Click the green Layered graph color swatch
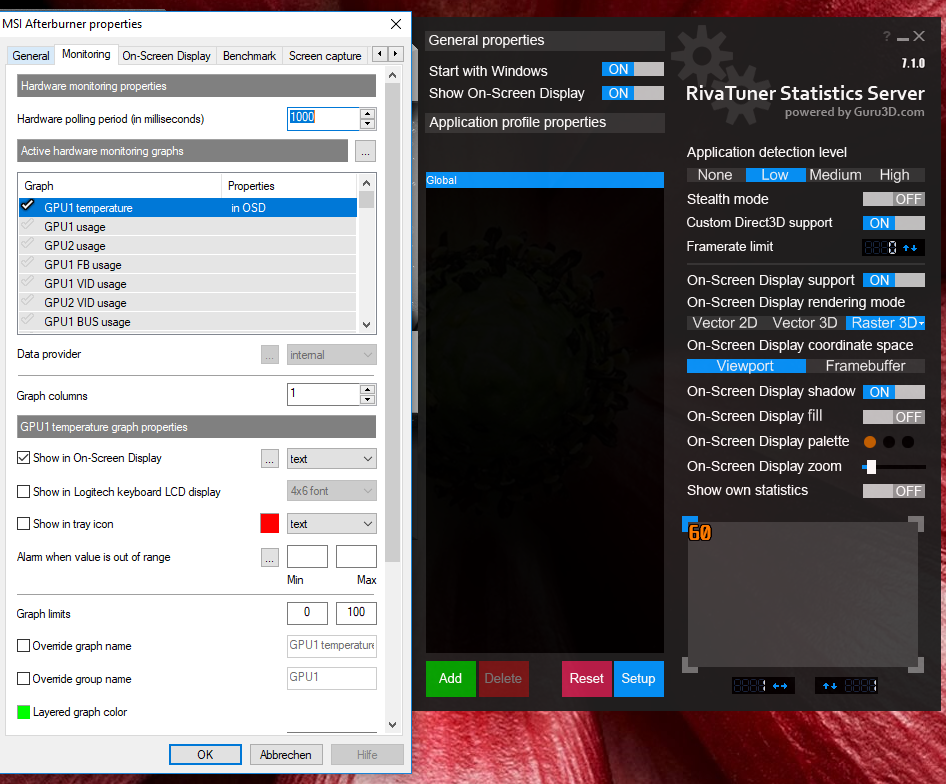Viewport: 946px width, 784px height. click(24, 712)
